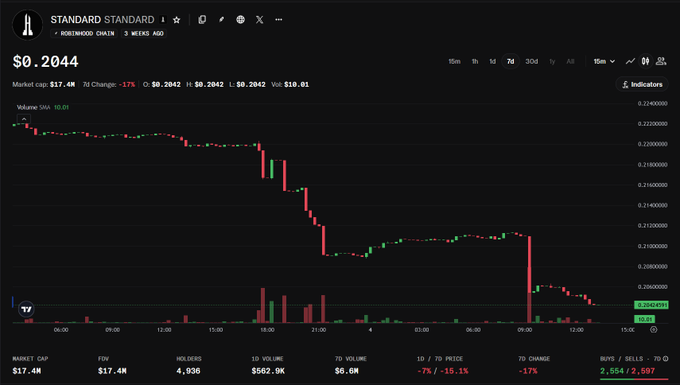This screenshot has height=385, width=680.
Task: Click the green 10.01 volume label on axis
Action: click(x=644, y=319)
